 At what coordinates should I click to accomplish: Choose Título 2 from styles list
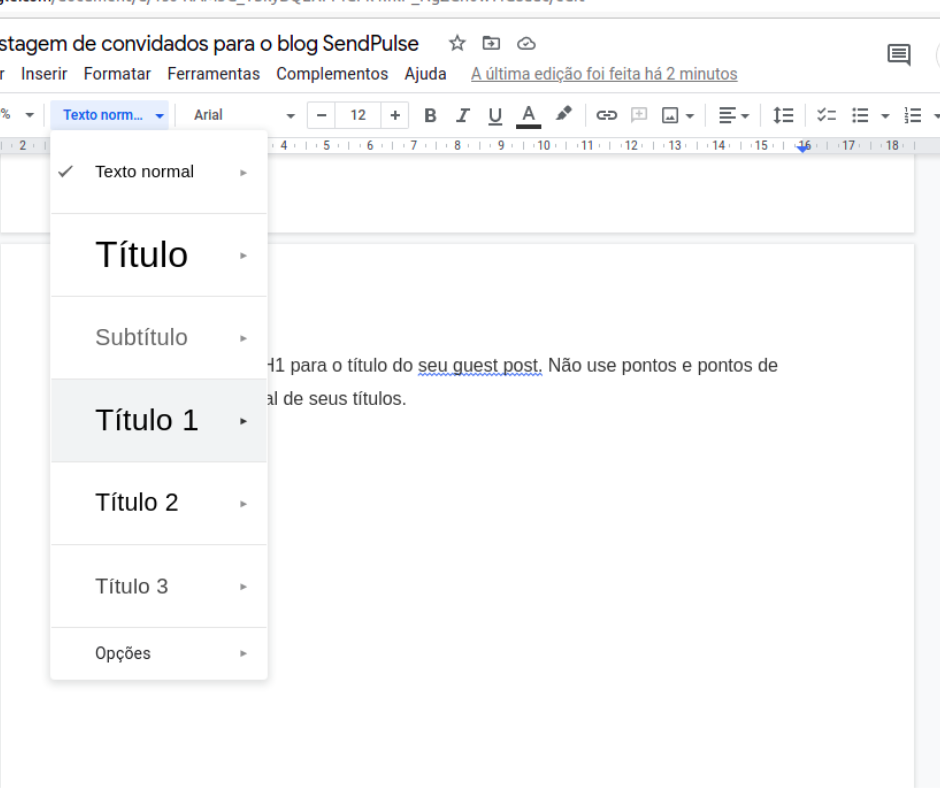click(137, 502)
